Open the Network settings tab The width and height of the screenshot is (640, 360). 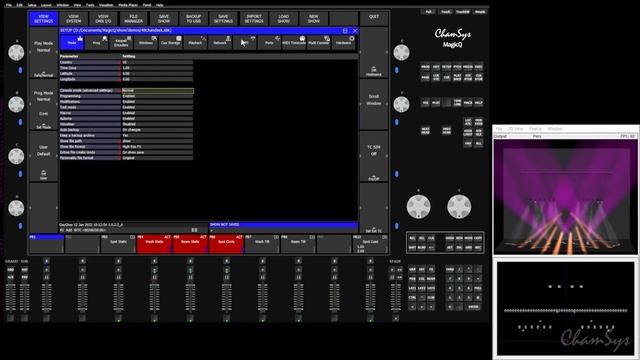220,42
